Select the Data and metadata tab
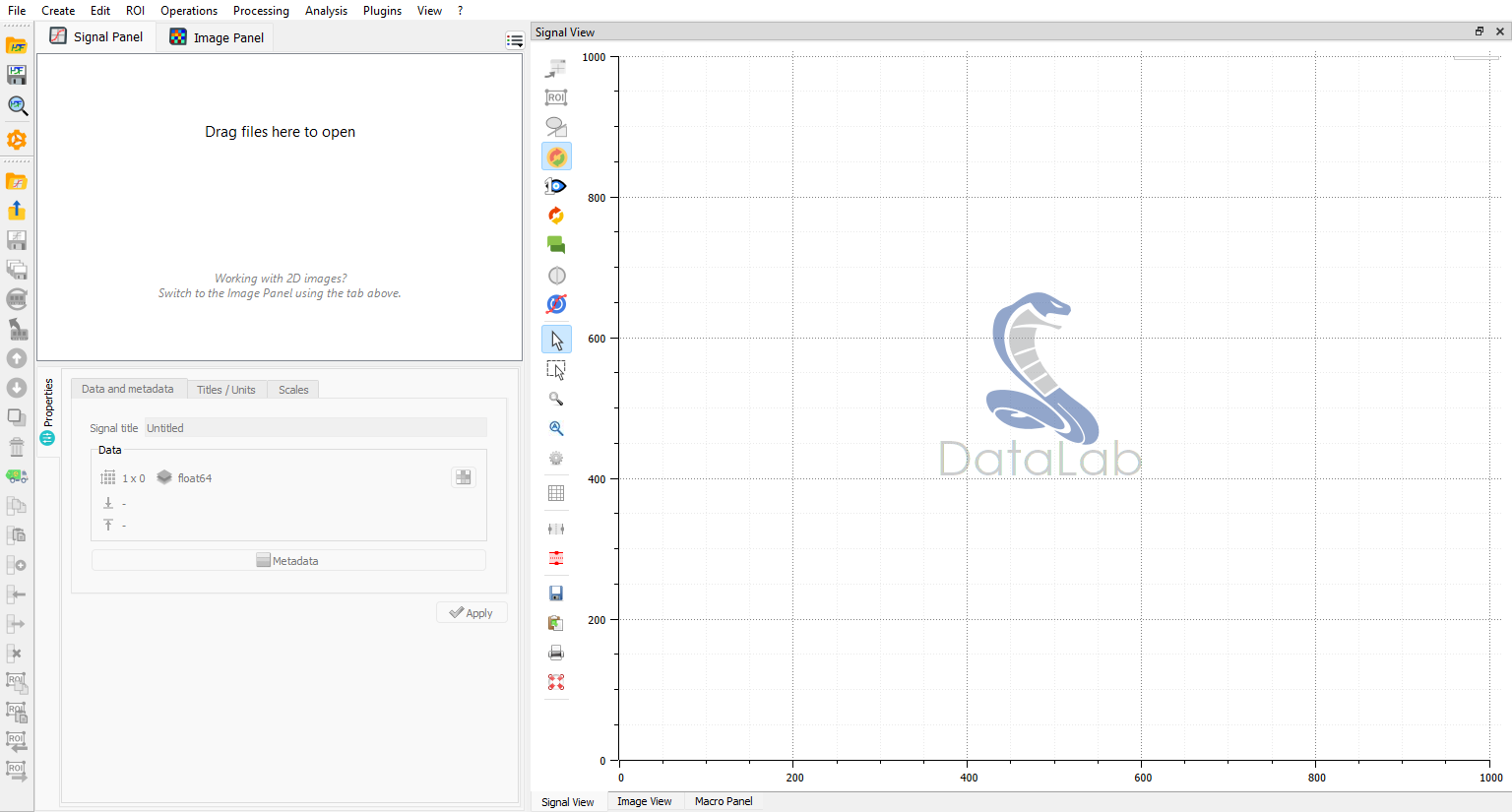Screen dimensions: 1512x812 [127, 389]
